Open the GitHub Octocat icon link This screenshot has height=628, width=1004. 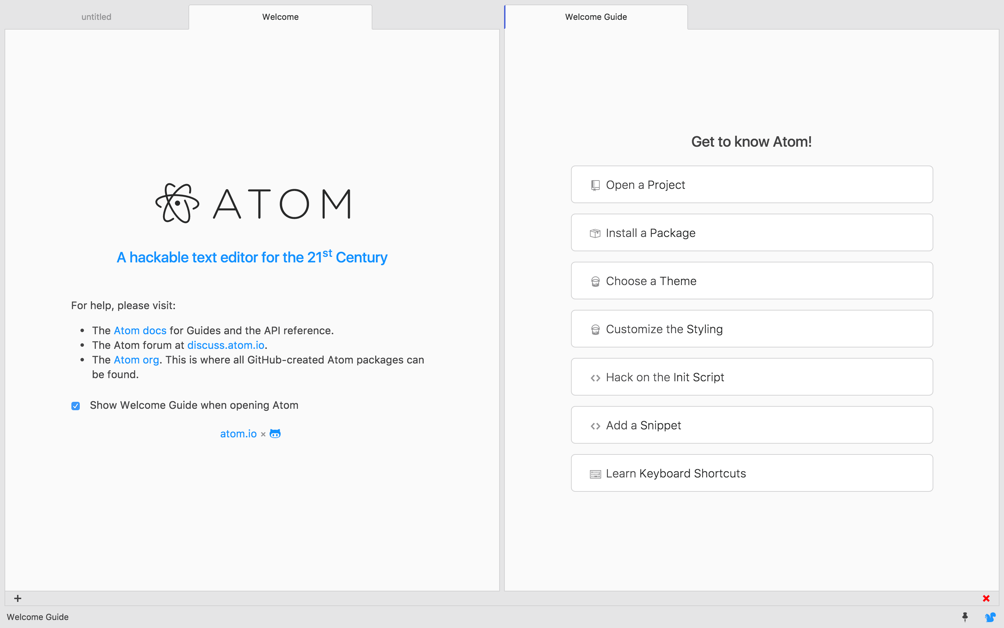(x=275, y=433)
